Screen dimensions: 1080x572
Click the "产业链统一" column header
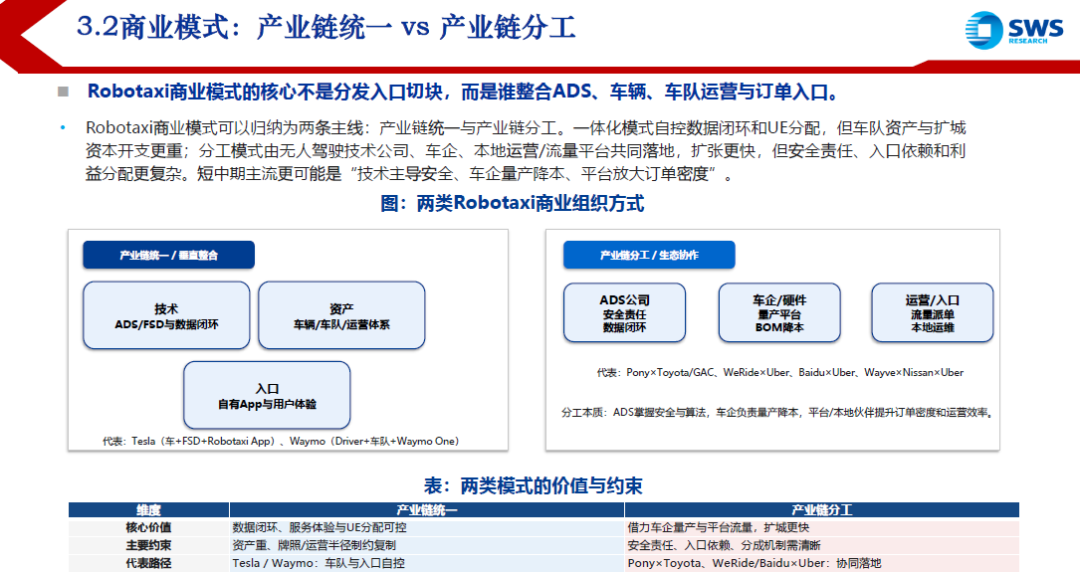tap(426, 510)
